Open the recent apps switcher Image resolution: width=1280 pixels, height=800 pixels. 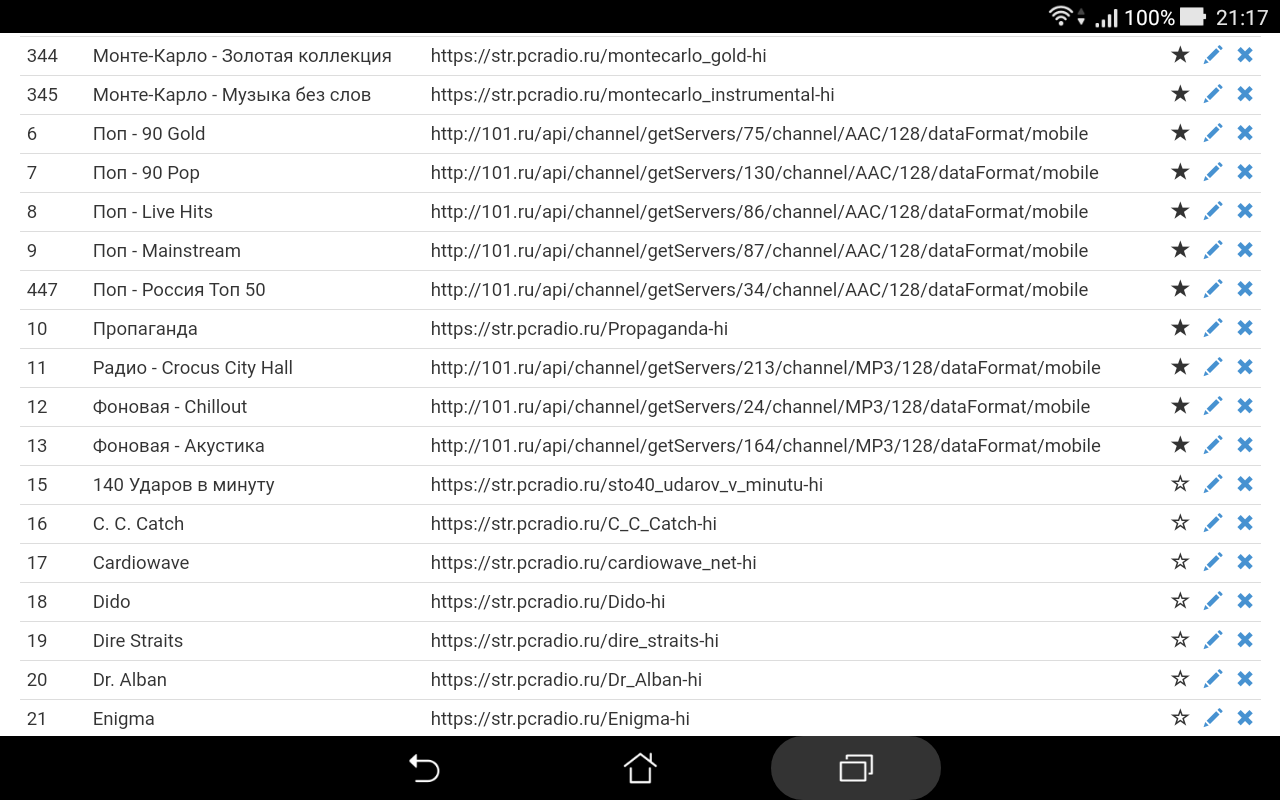(x=855, y=768)
